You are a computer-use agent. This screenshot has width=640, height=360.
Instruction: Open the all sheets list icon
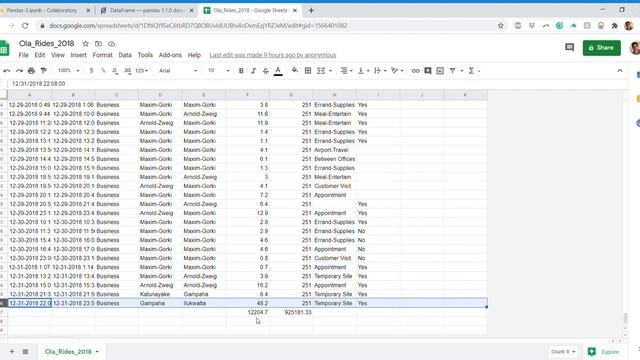[25, 351]
